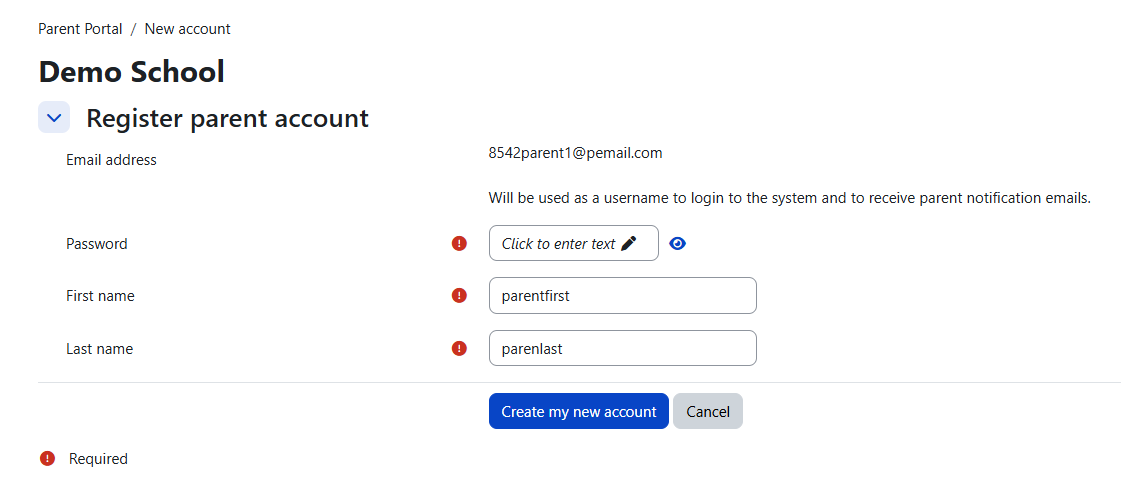Click the Demo School heading
The width and height of the screenshot is (1121, 480).
pos(132,72)
